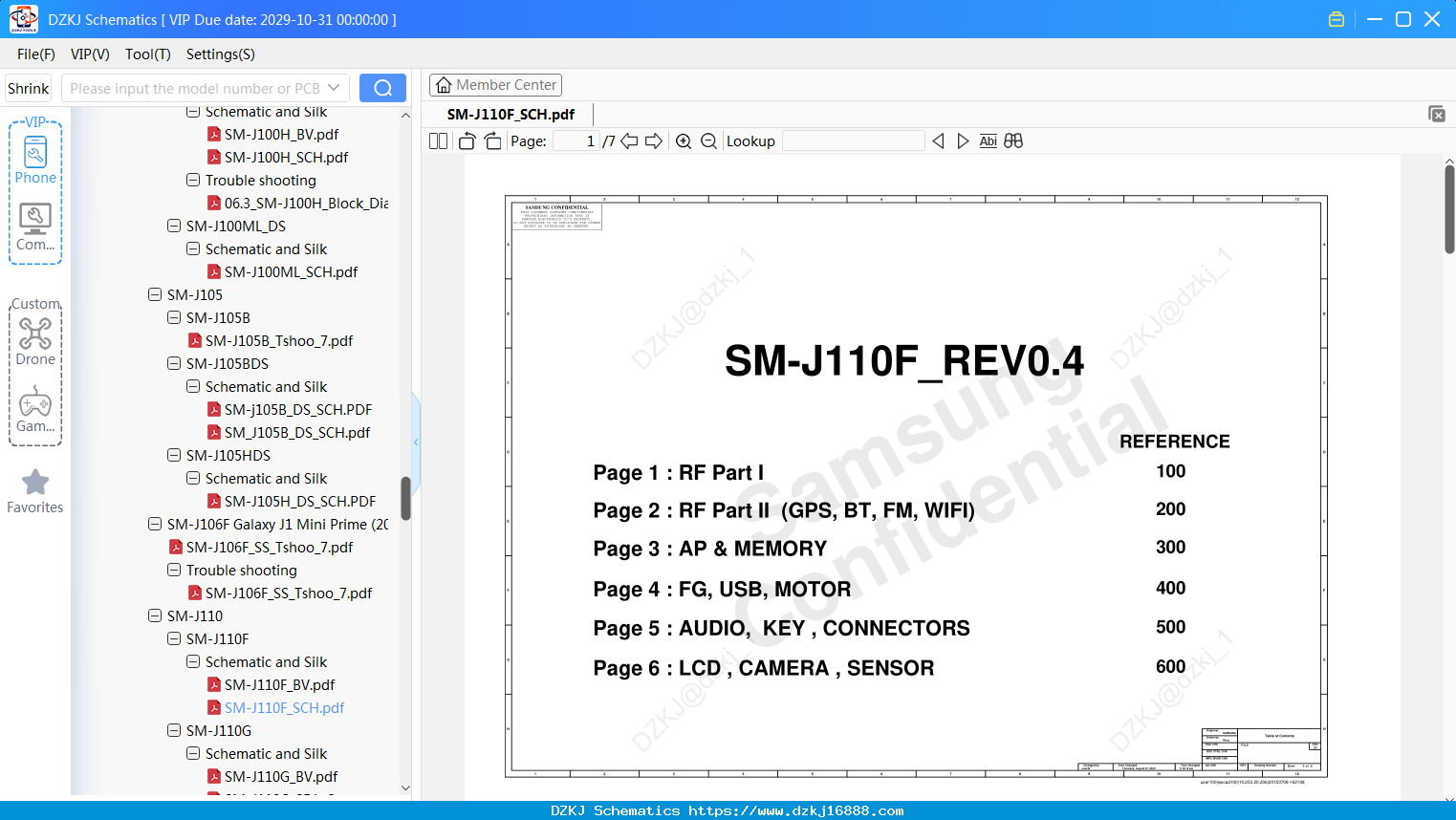This screenshot has width=1456, height=820.
Task: Zoom in on the schematic
Action: [x=684, y=141]
